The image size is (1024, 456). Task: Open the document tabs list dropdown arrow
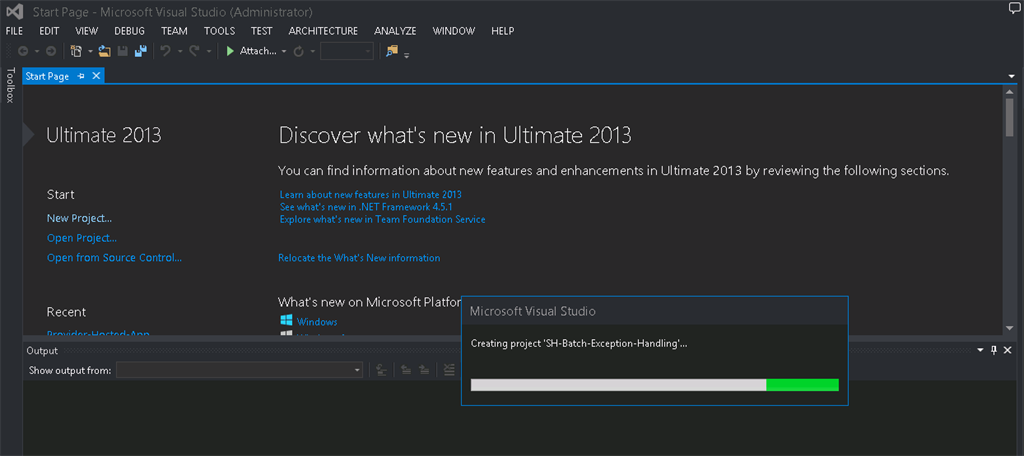[x=1012, y=76]
